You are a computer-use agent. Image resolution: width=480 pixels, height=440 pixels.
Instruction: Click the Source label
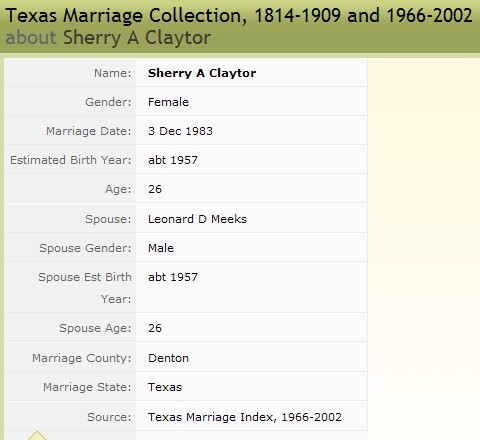109,417
